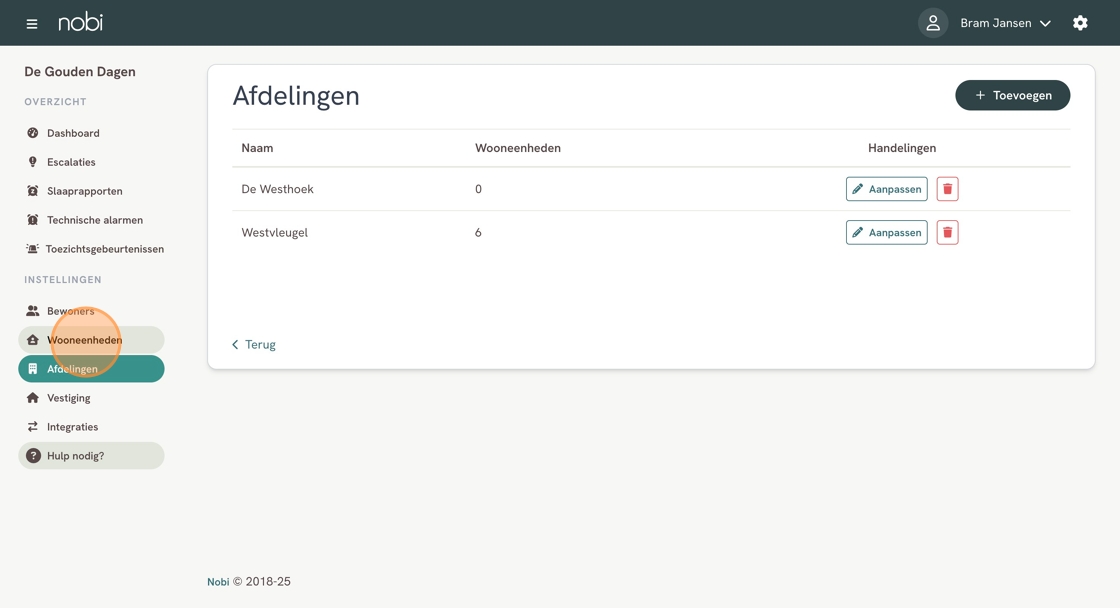Delete the De Westhoek department
Screen dimensions: 1120x608
[947, 189]
